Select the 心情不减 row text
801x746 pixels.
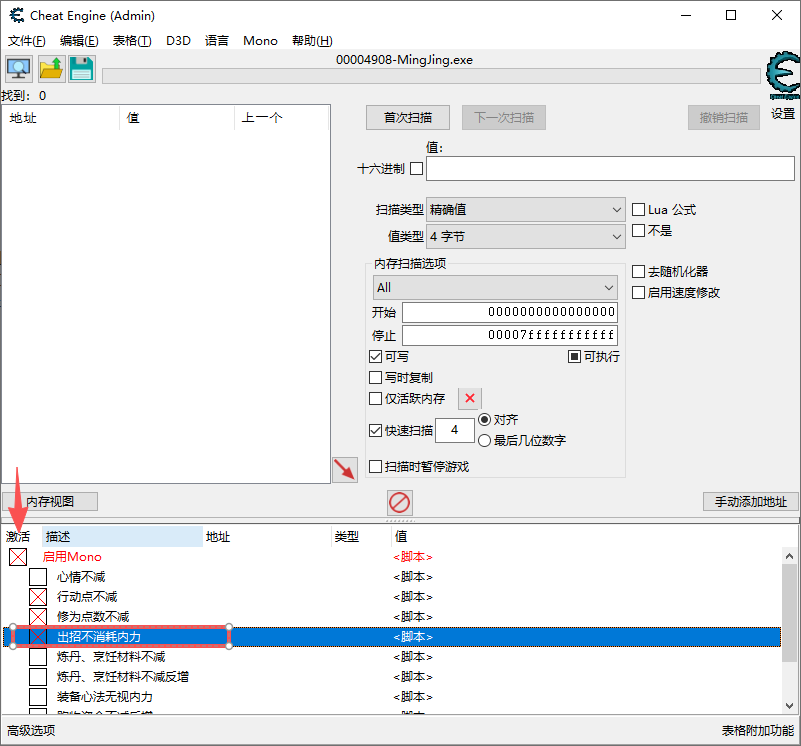[81, 577]
